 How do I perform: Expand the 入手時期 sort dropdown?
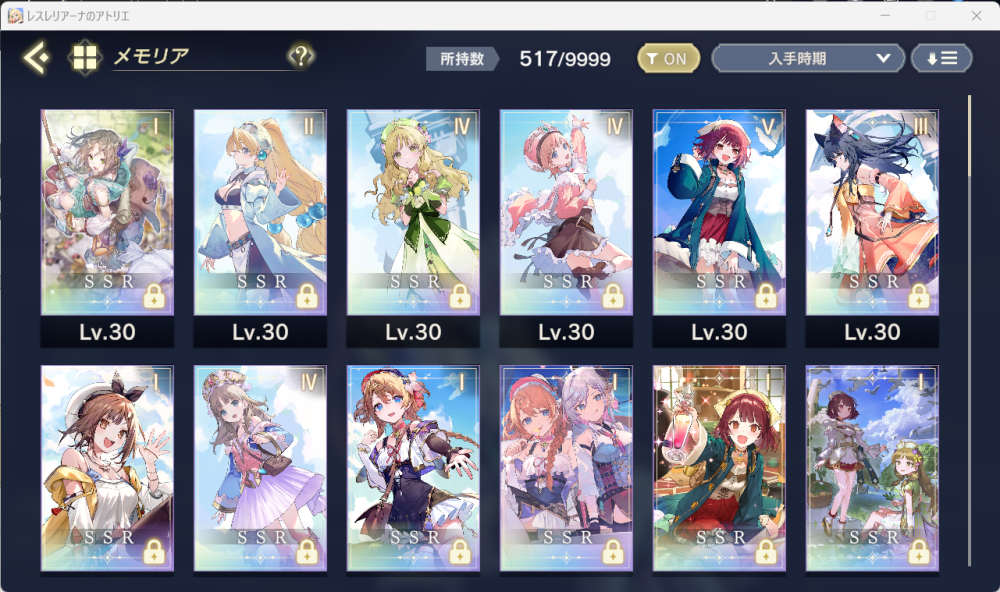point(808,59)
